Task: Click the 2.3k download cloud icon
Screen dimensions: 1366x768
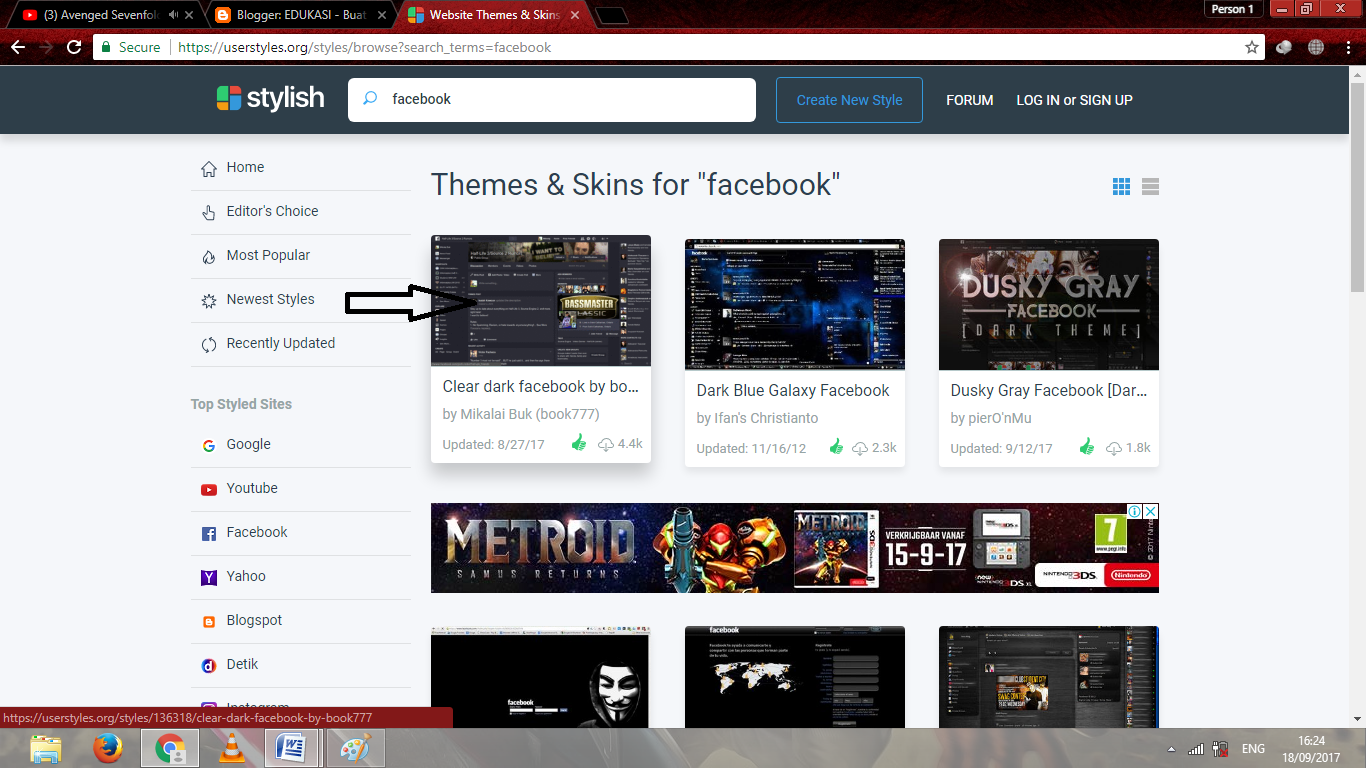Action: tap(860, 448)
